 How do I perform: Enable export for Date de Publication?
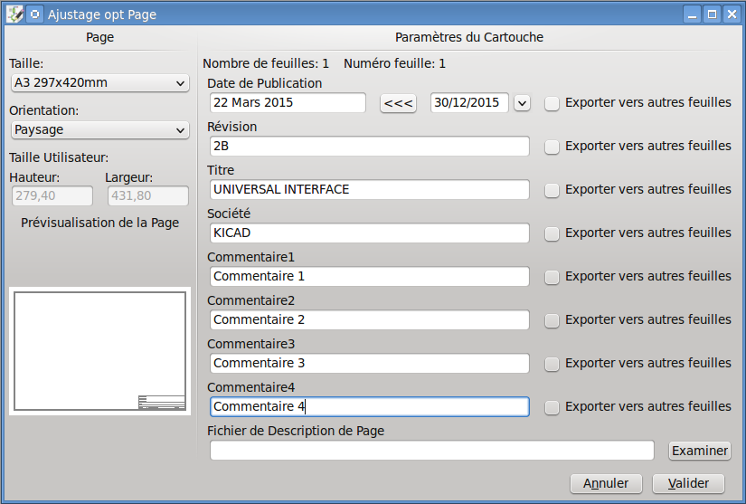(552, 103)
